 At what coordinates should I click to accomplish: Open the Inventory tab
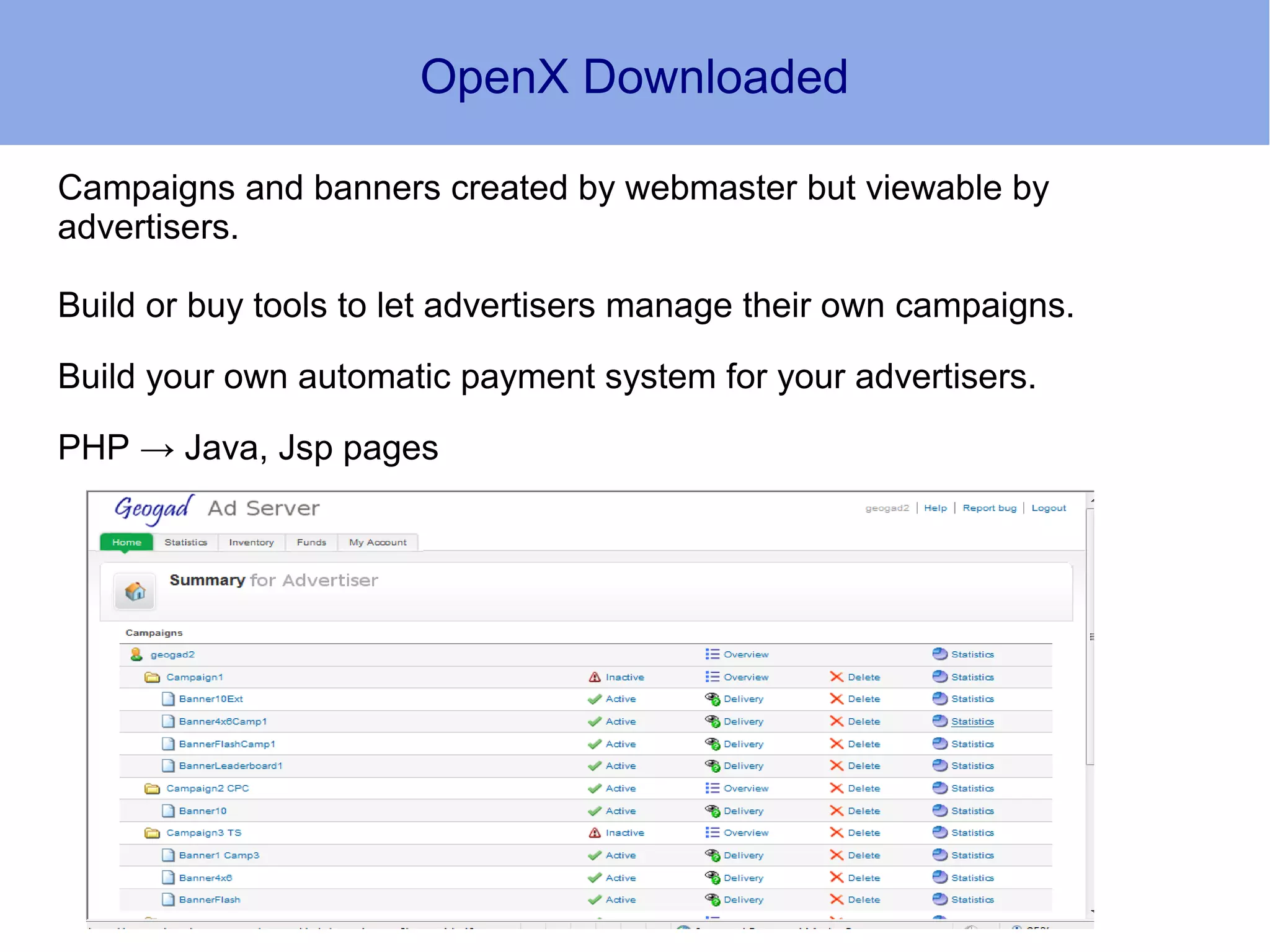[x=251, y=542]
